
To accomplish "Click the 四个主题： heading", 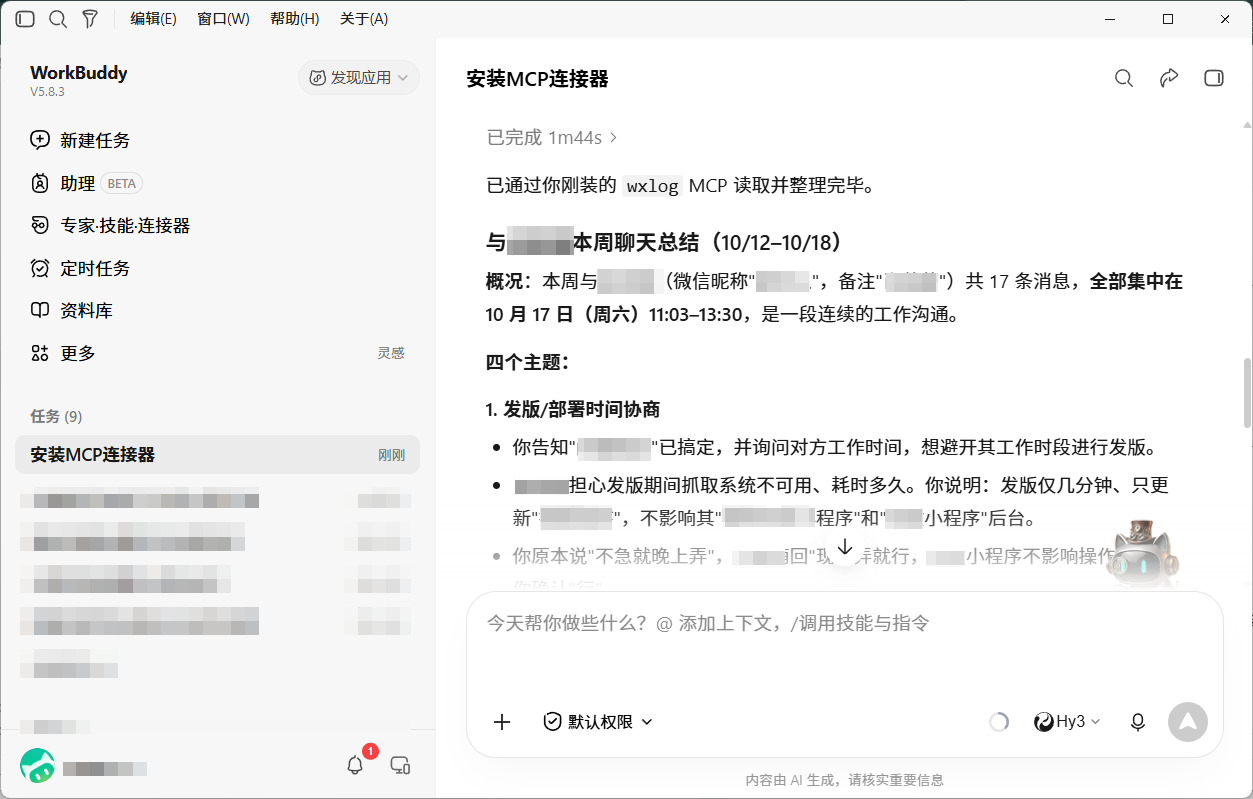I will pyautogui.click(x=528, y=362).
